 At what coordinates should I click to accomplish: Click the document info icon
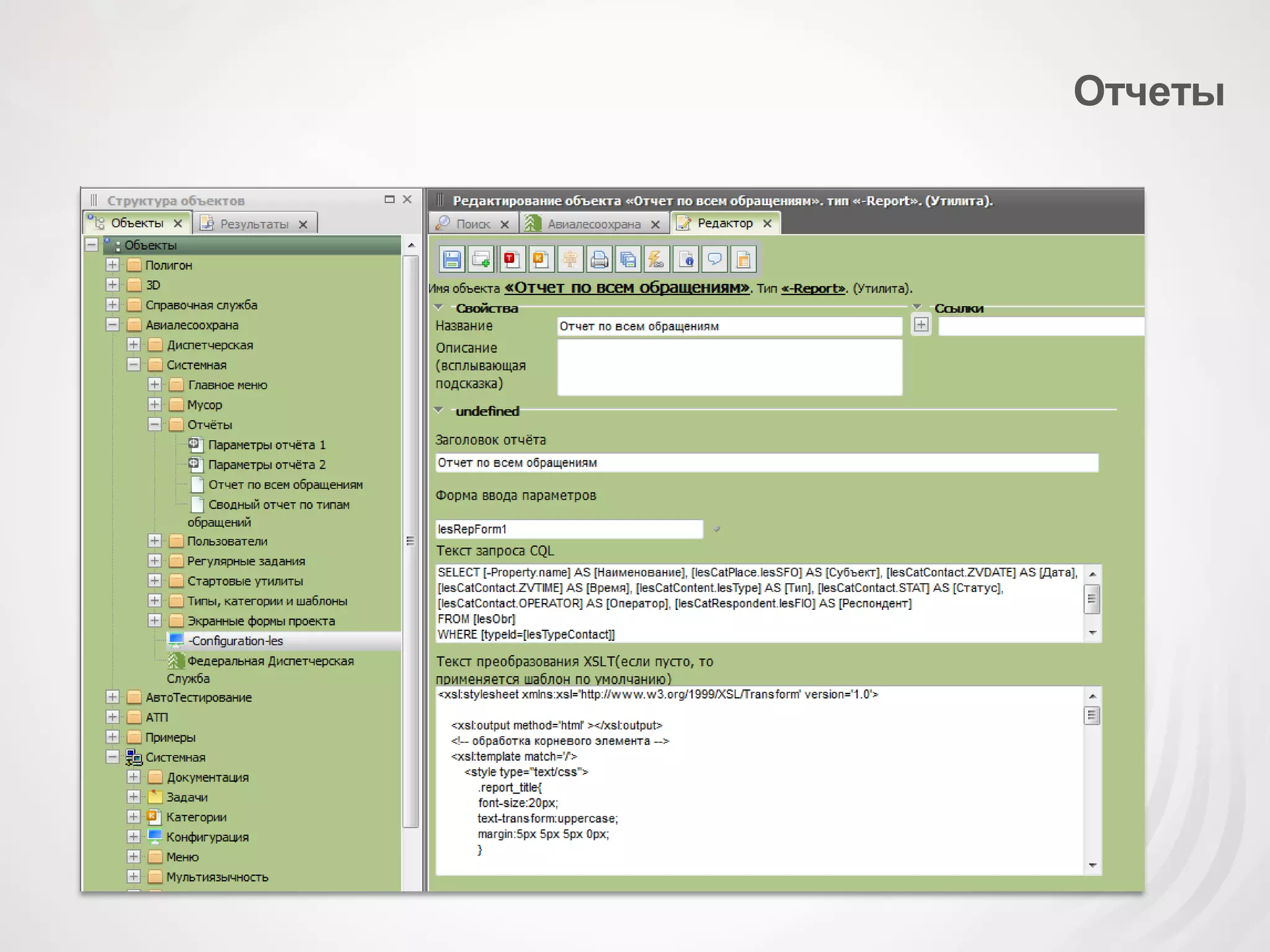[x=685, y=259]
